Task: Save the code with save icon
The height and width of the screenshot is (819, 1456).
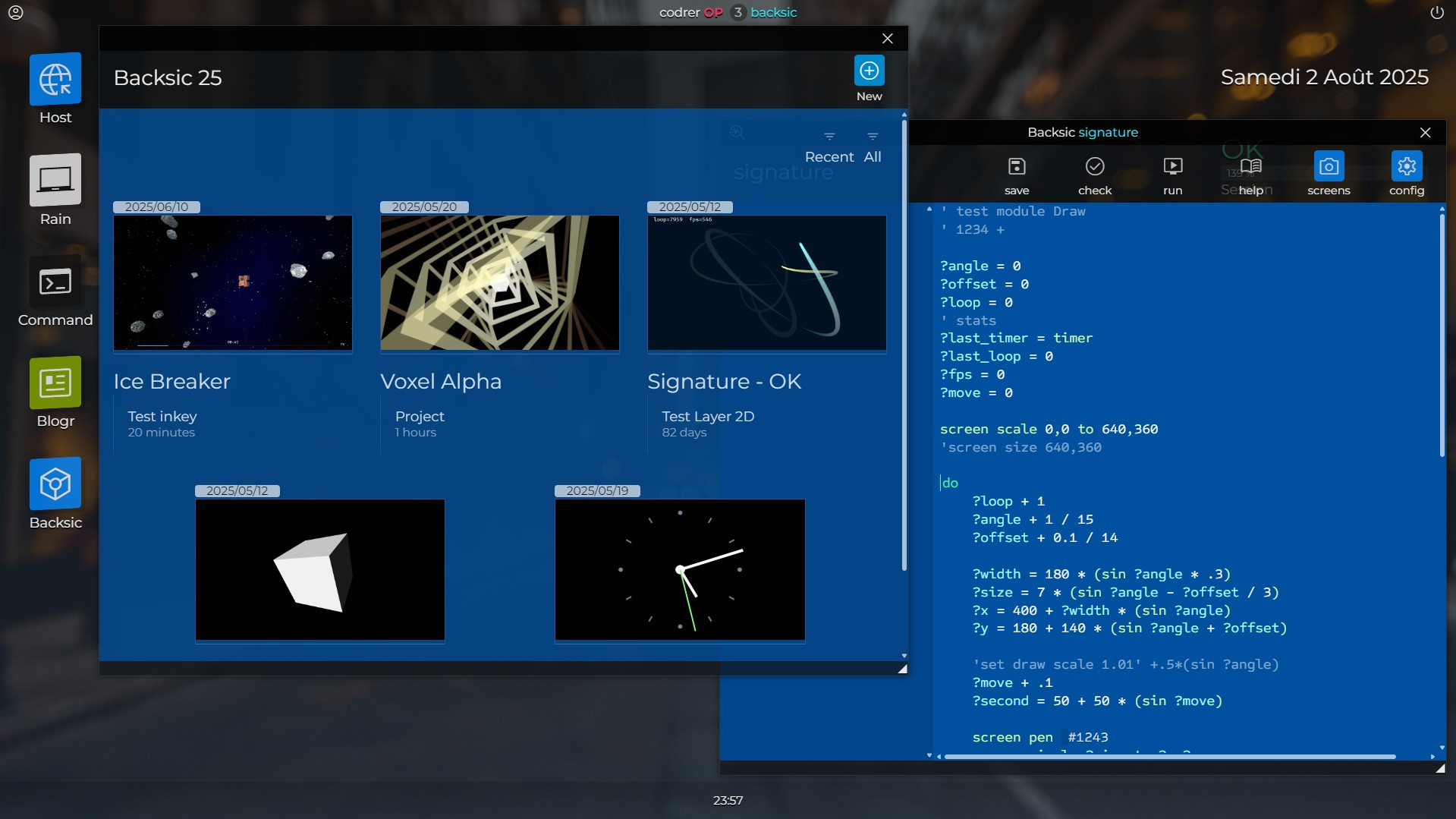Action: tap(1017, 167)
